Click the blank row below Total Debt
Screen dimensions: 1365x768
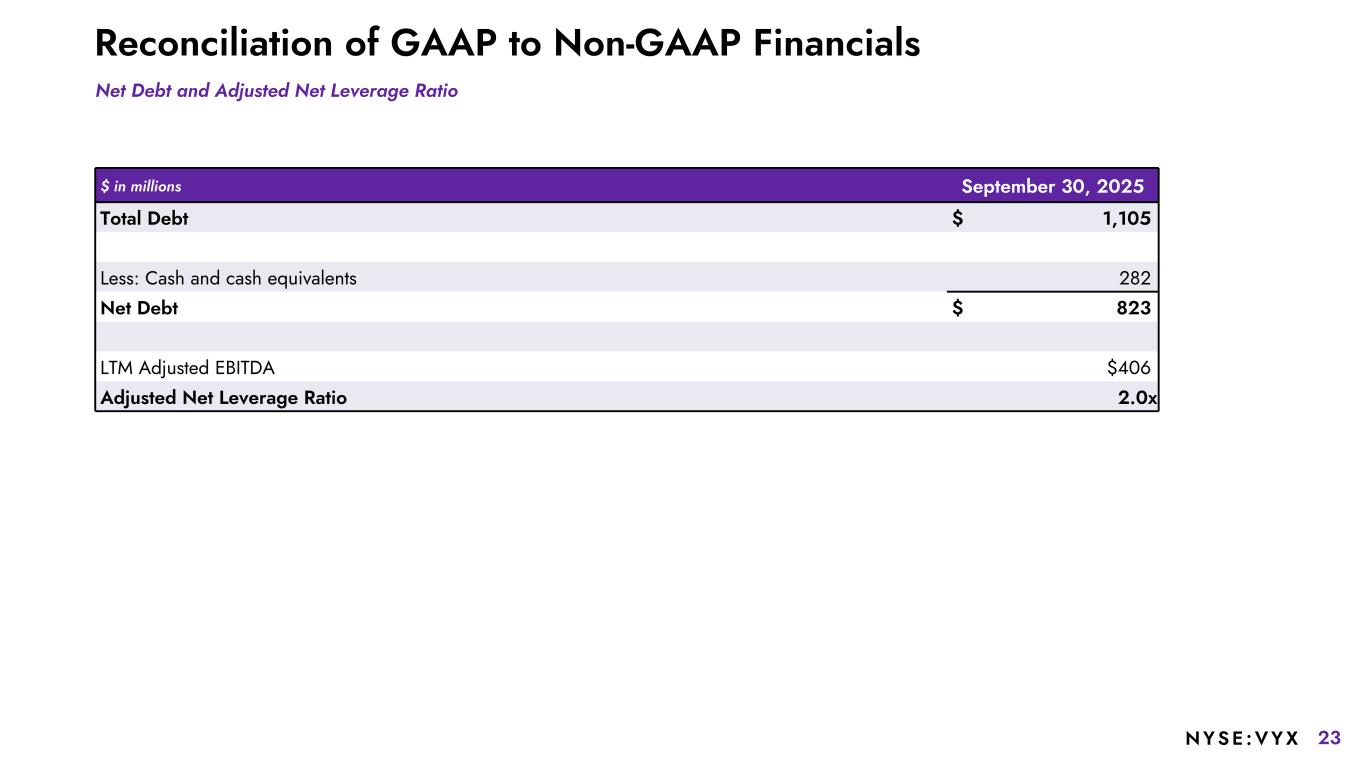coord(626,247)
